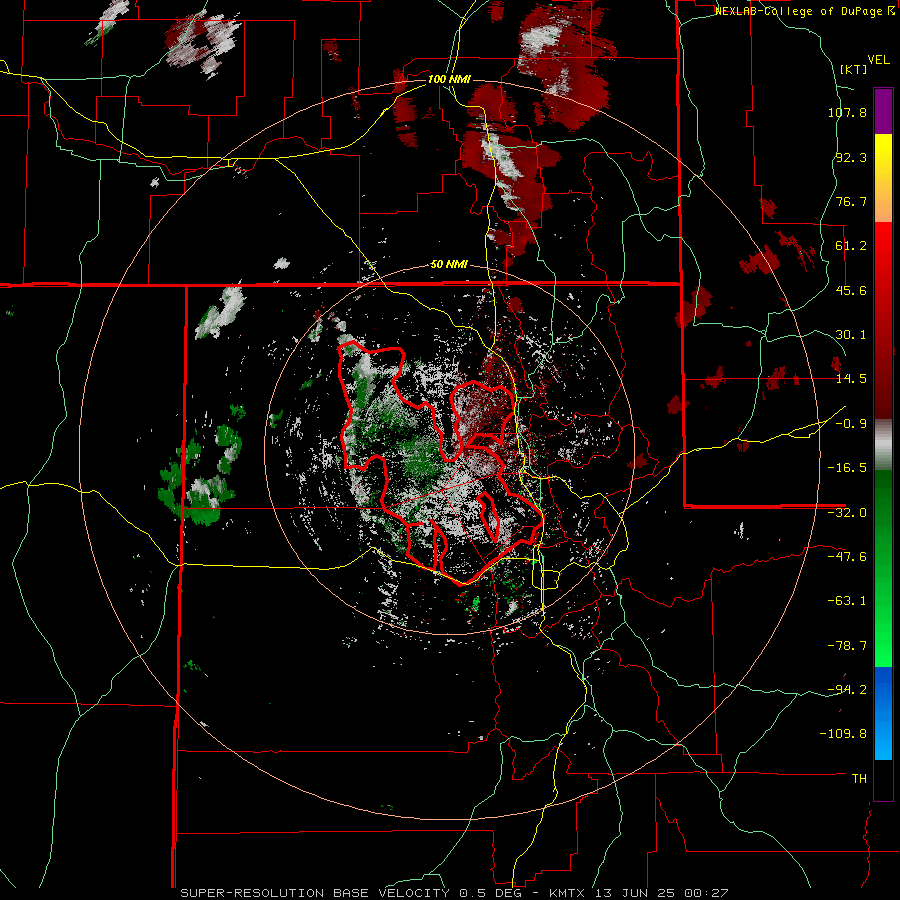
Task: Click the "VEL" legend title
Action: tap(878, 60)
